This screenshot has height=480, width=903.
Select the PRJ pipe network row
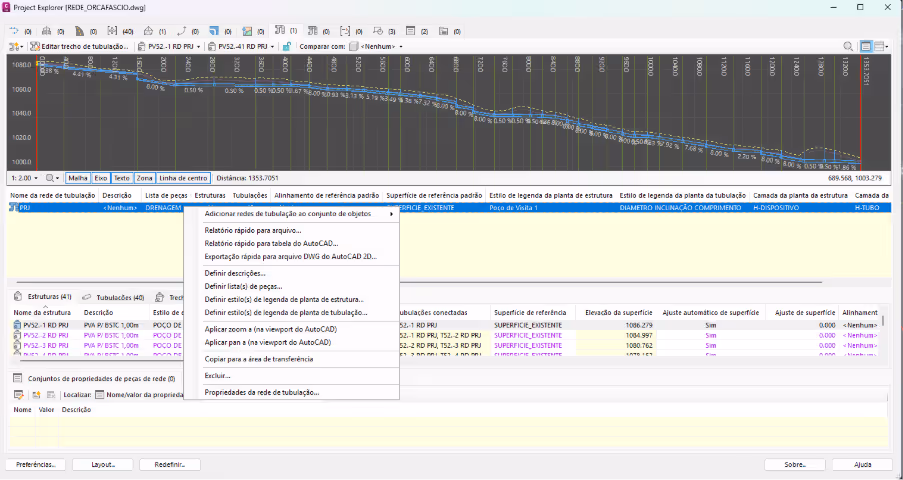tap(450, 207)
